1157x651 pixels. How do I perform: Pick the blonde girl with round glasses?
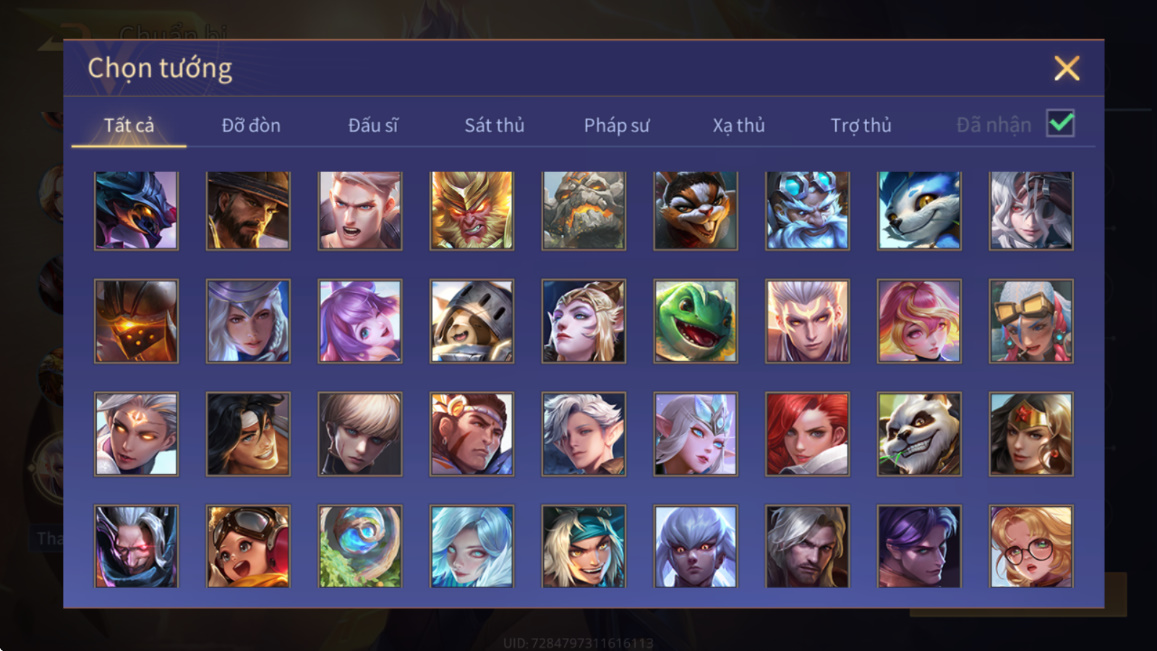(1031, 546)
